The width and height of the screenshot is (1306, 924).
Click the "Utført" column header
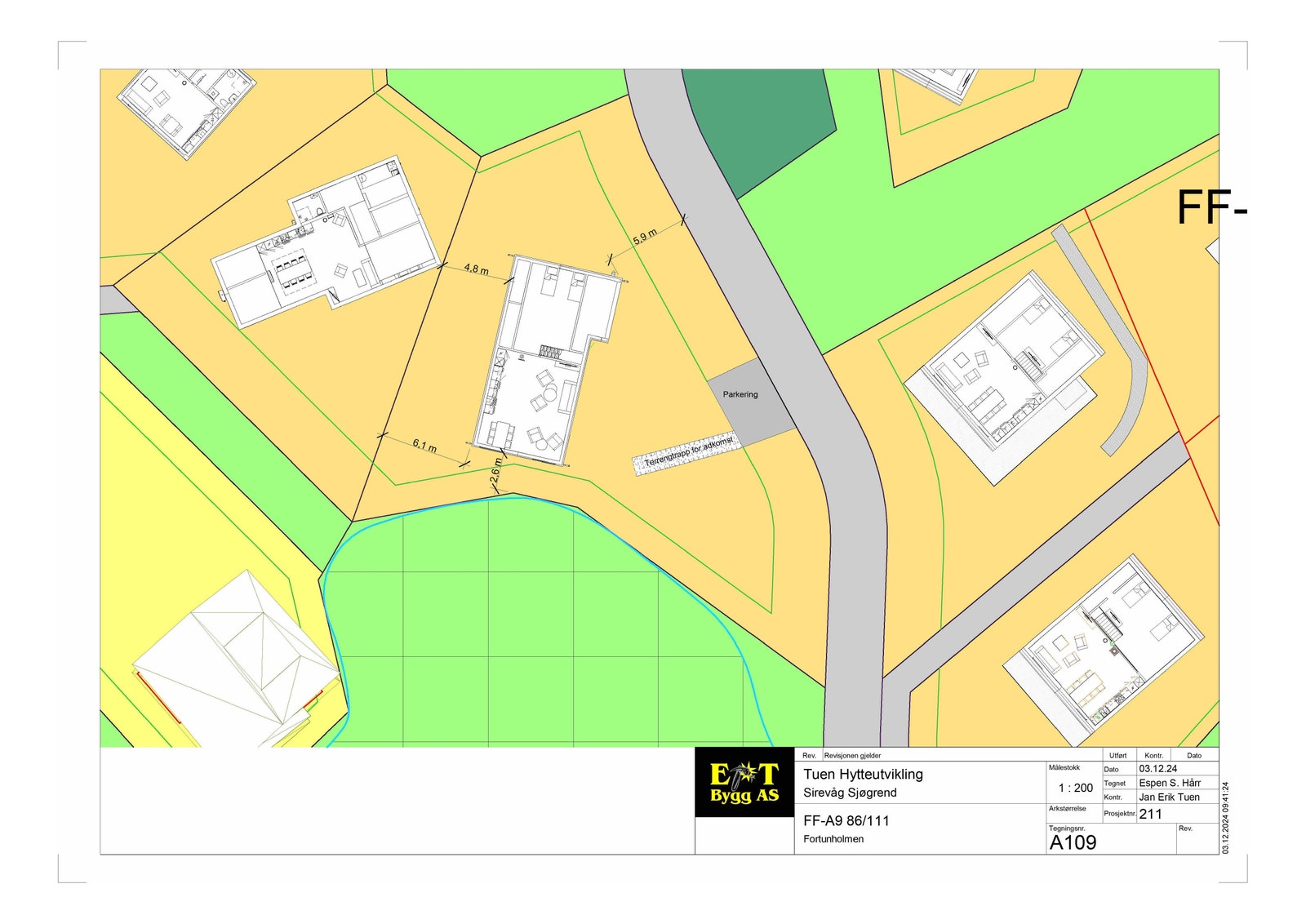[1117, 756]
